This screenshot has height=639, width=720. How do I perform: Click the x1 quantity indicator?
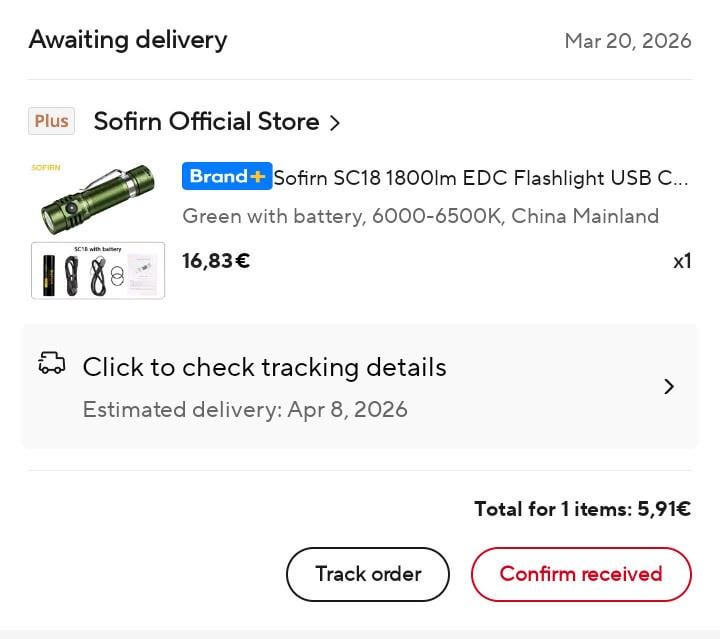point(682,262)
